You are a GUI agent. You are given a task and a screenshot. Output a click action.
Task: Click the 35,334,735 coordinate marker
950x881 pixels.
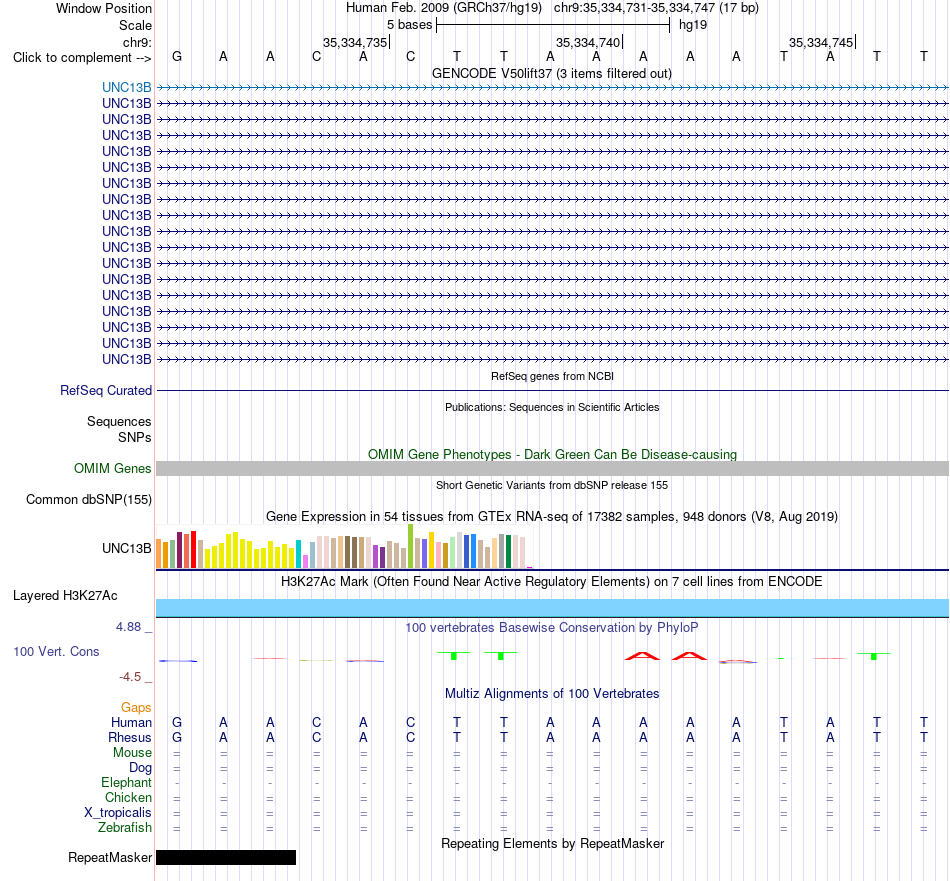pyautogui.click(x=354, y=42)
